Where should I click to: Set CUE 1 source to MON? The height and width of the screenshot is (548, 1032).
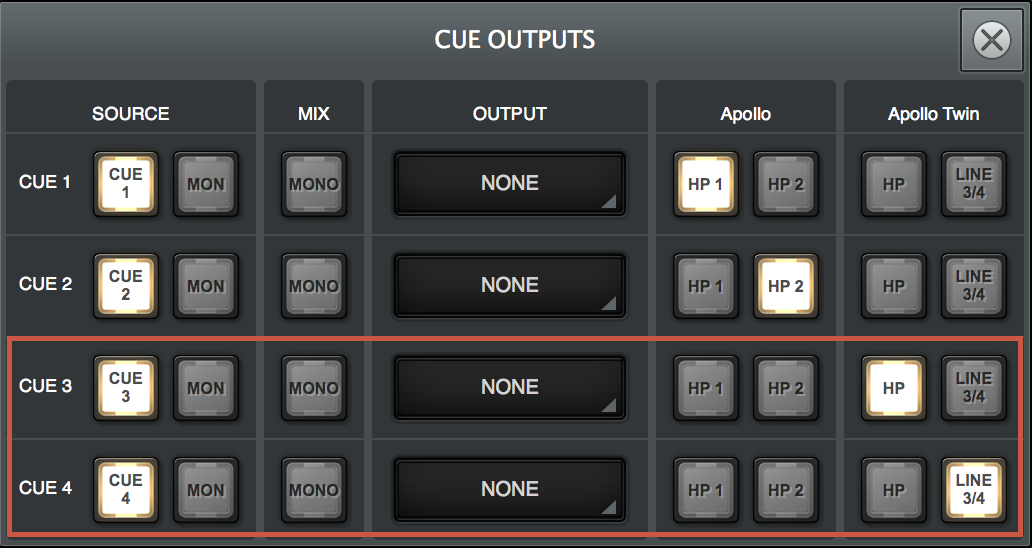[206, 184]
